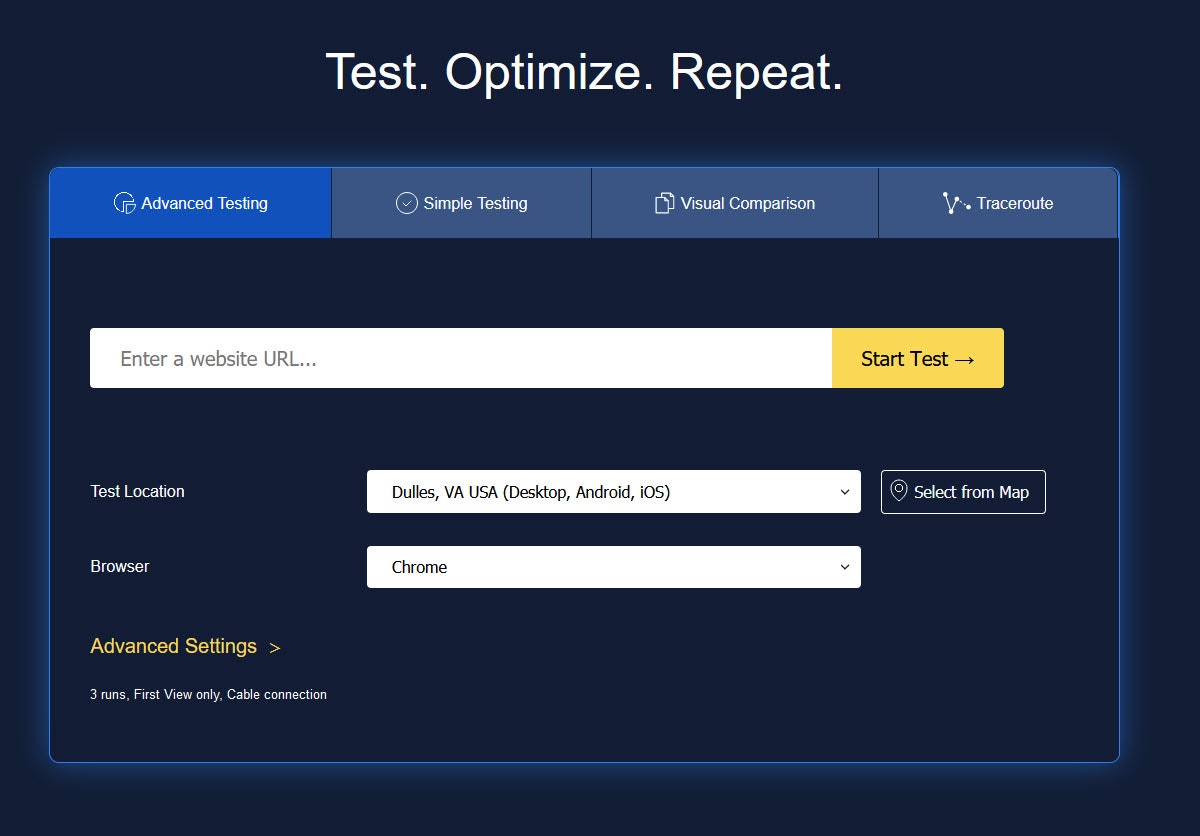The width and height of the screenshot is (1200, 836).
Task: Select the Traceroute tab
Action: coord(998,202)
